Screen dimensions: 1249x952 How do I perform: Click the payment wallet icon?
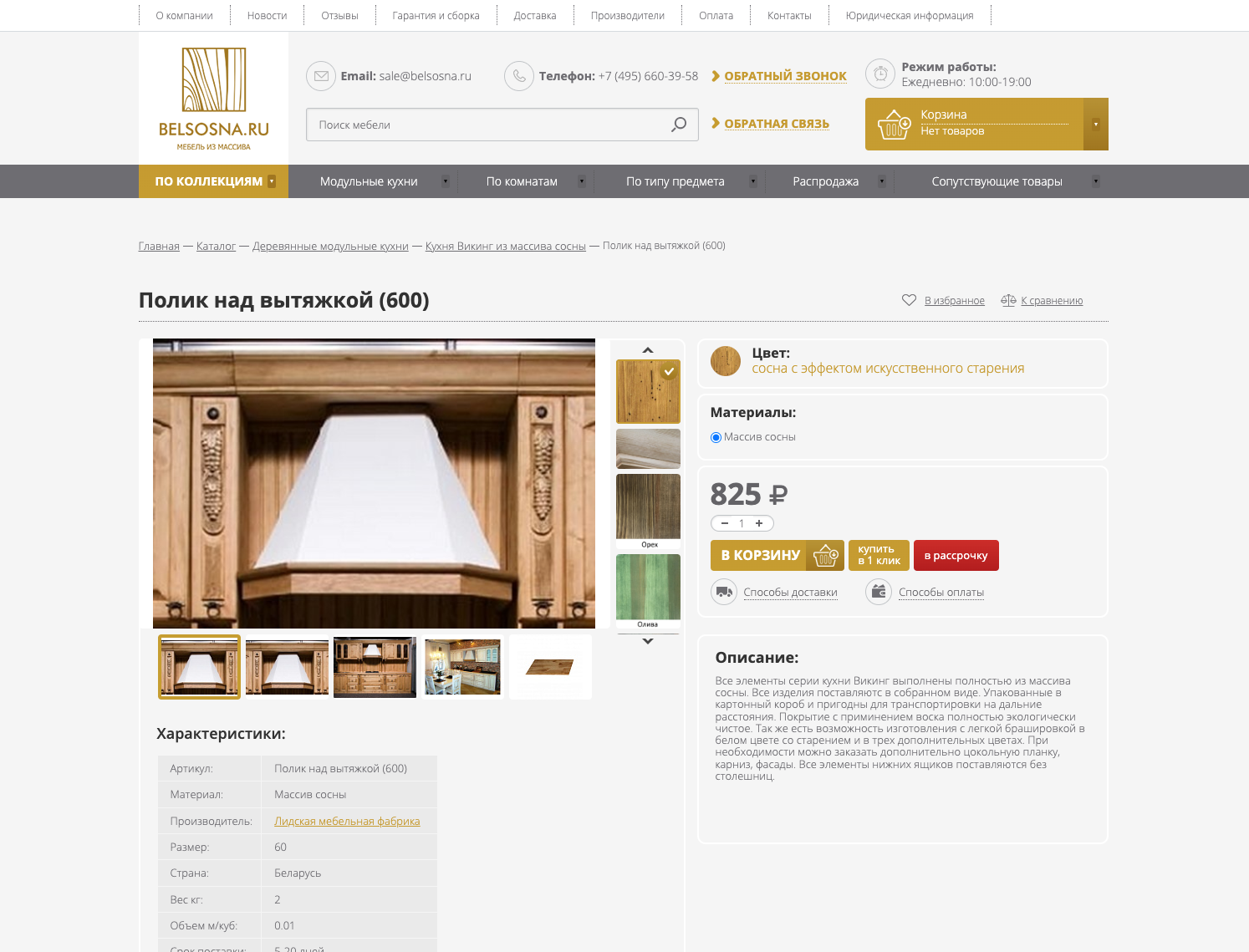[879, 592]
